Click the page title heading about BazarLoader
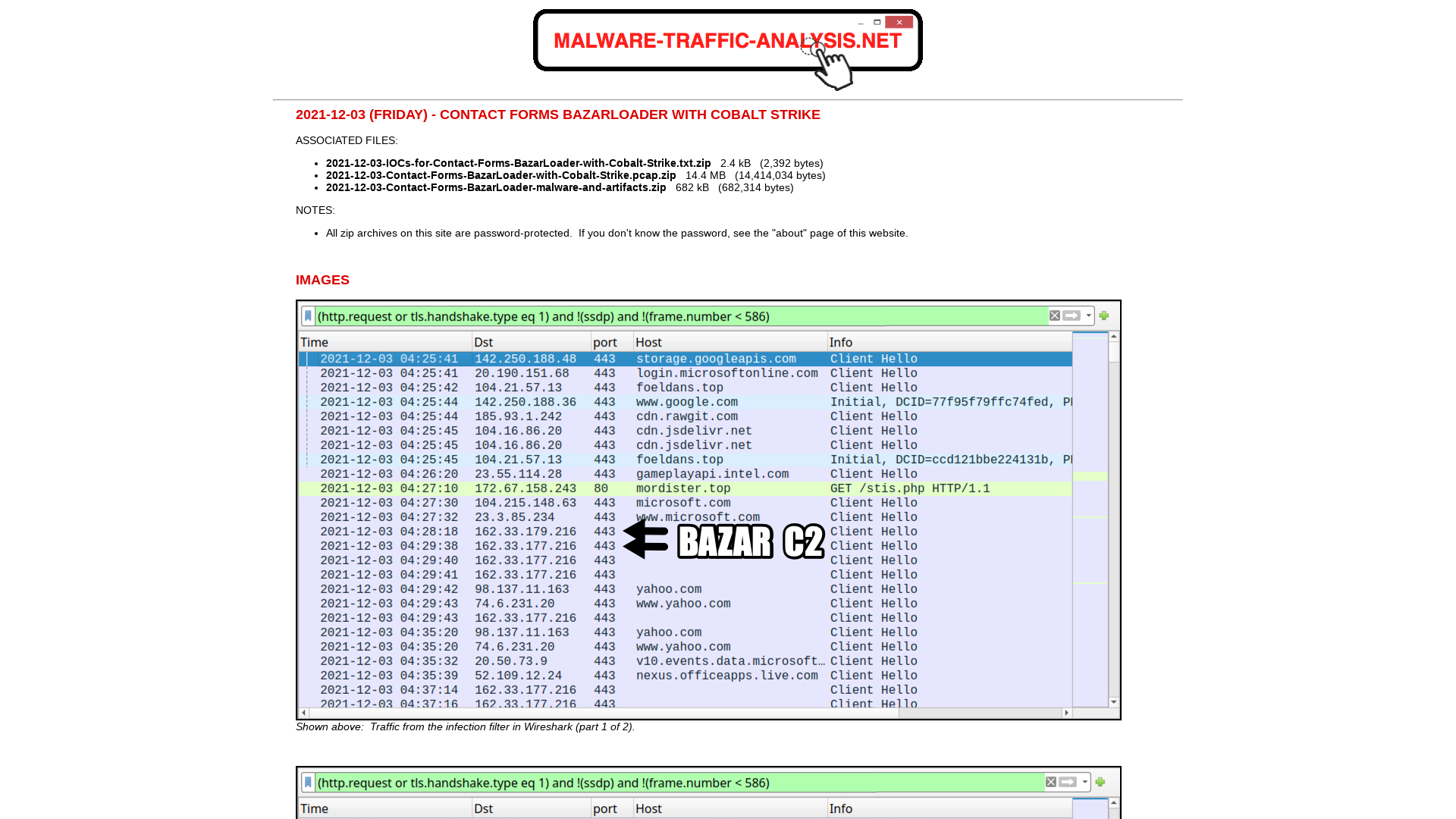 [x=558, y=115]
